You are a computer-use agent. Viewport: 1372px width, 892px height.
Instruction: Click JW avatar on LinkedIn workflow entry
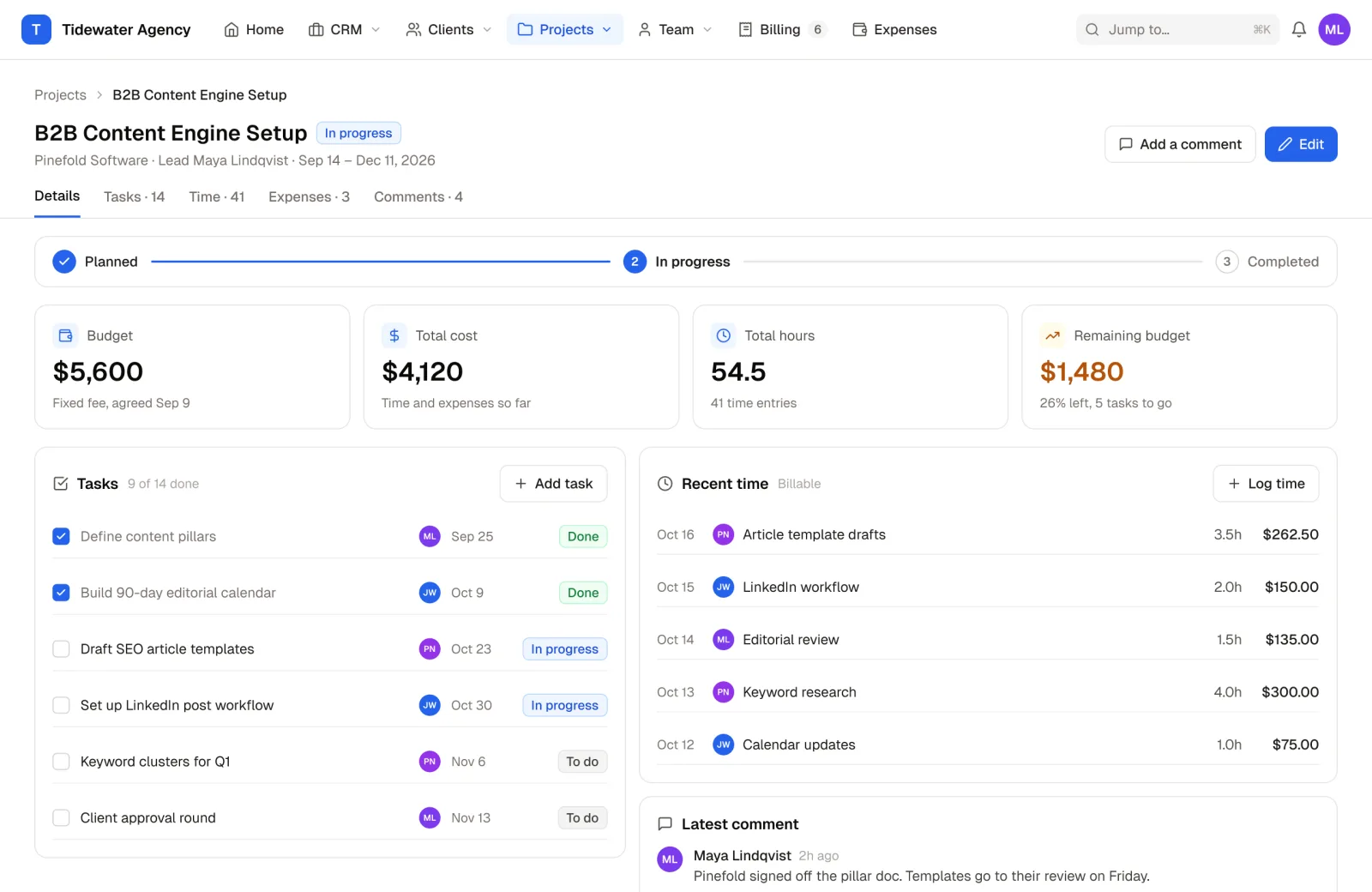724,587
